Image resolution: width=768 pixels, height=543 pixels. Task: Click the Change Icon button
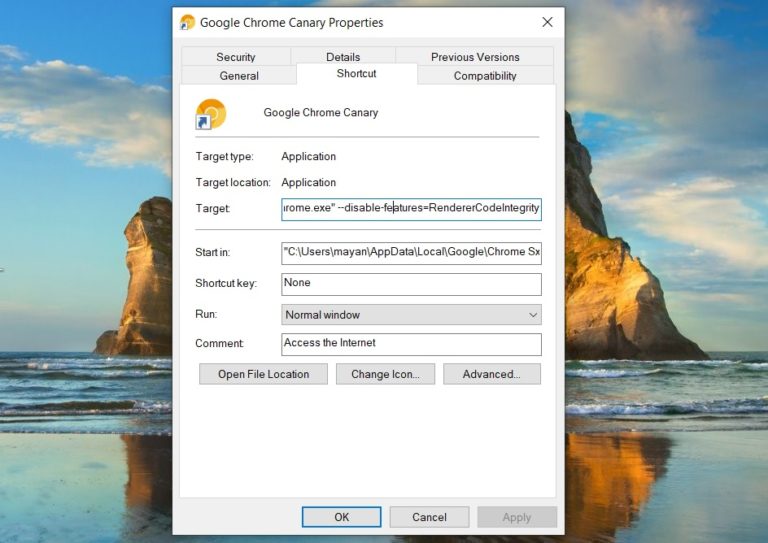[x=385, y=374]
